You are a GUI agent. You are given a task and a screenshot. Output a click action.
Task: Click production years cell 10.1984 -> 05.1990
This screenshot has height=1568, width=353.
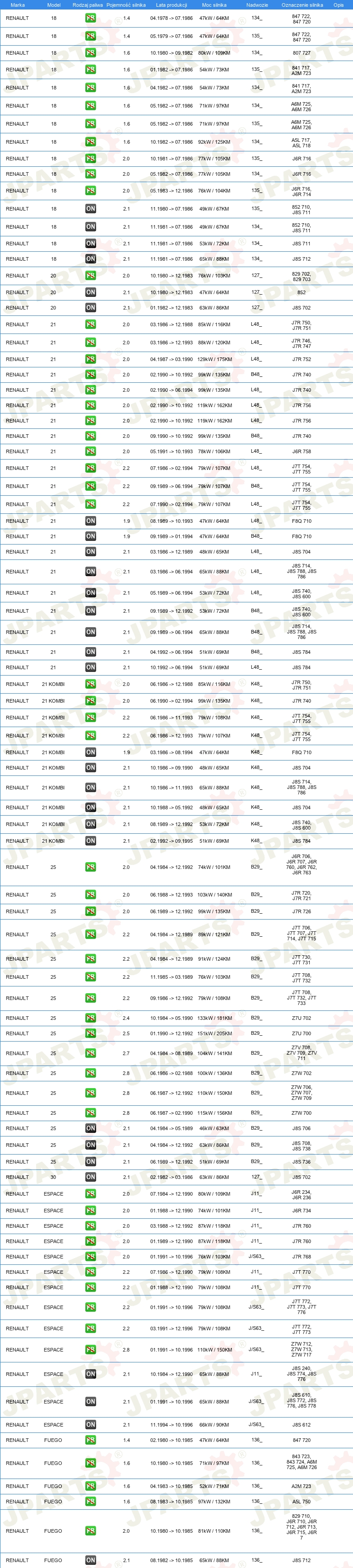point(172,1018)
